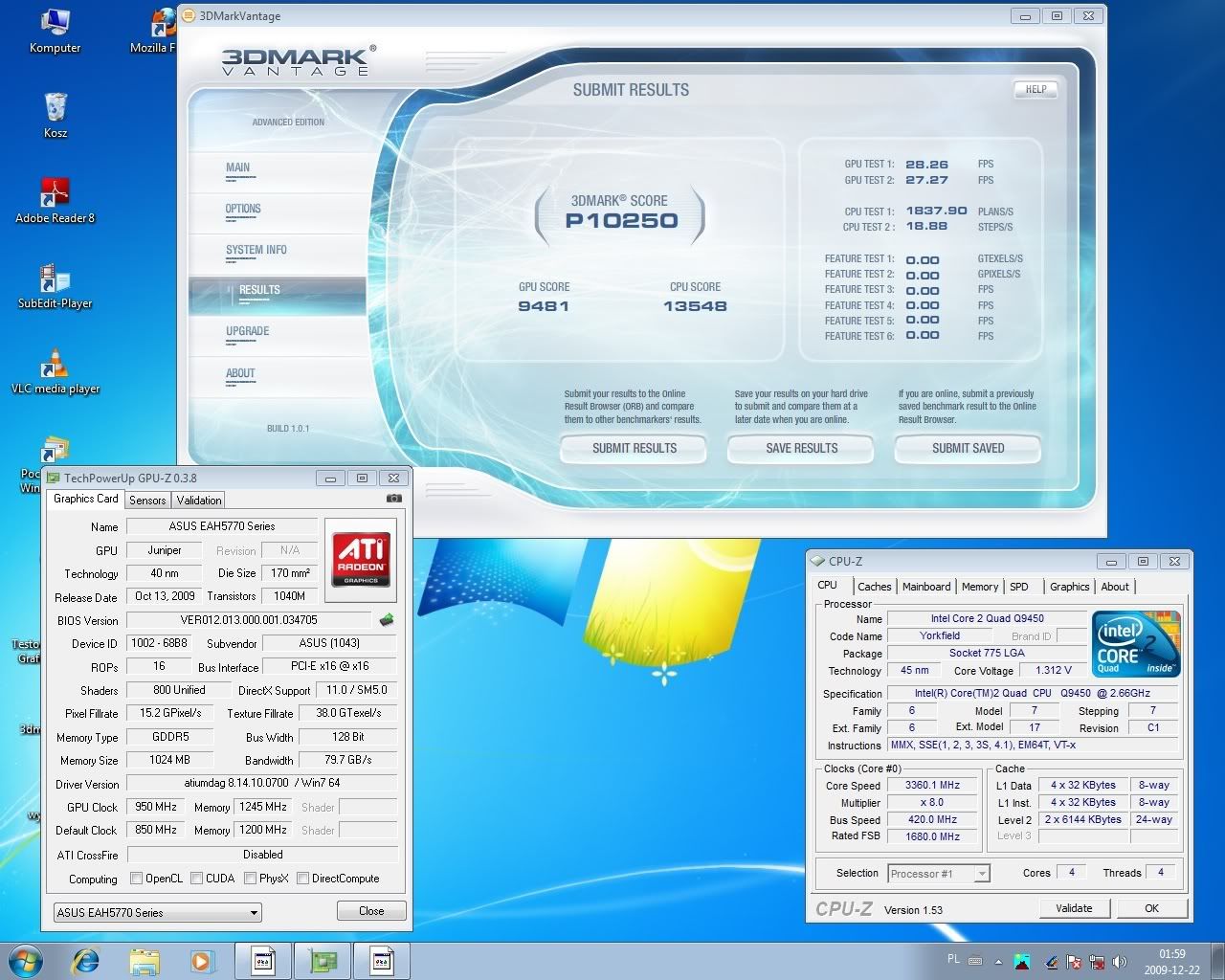
Task: Enable the OpenCL checkbox
Action: coord(137,879)
